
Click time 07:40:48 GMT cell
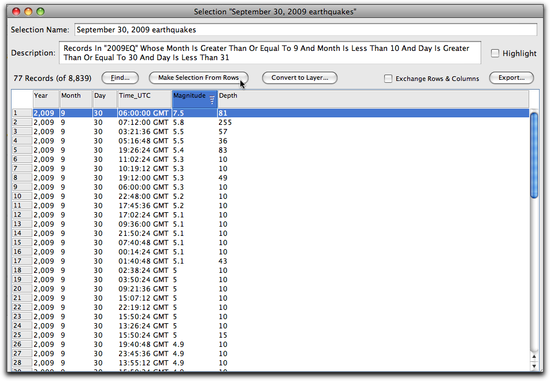pos(144,242)
